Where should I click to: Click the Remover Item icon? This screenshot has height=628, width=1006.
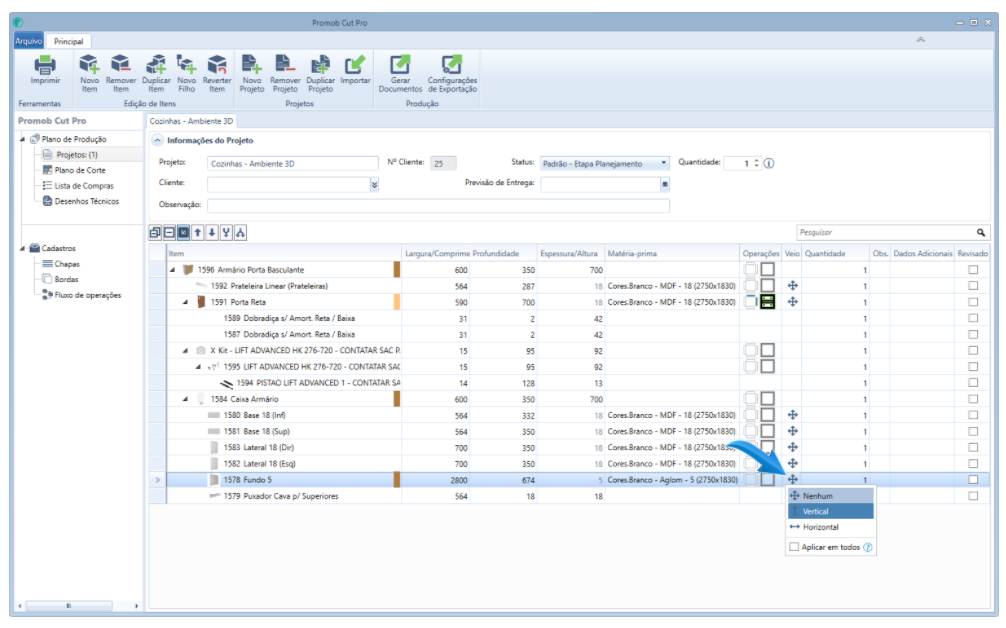(x=121, y=66)
